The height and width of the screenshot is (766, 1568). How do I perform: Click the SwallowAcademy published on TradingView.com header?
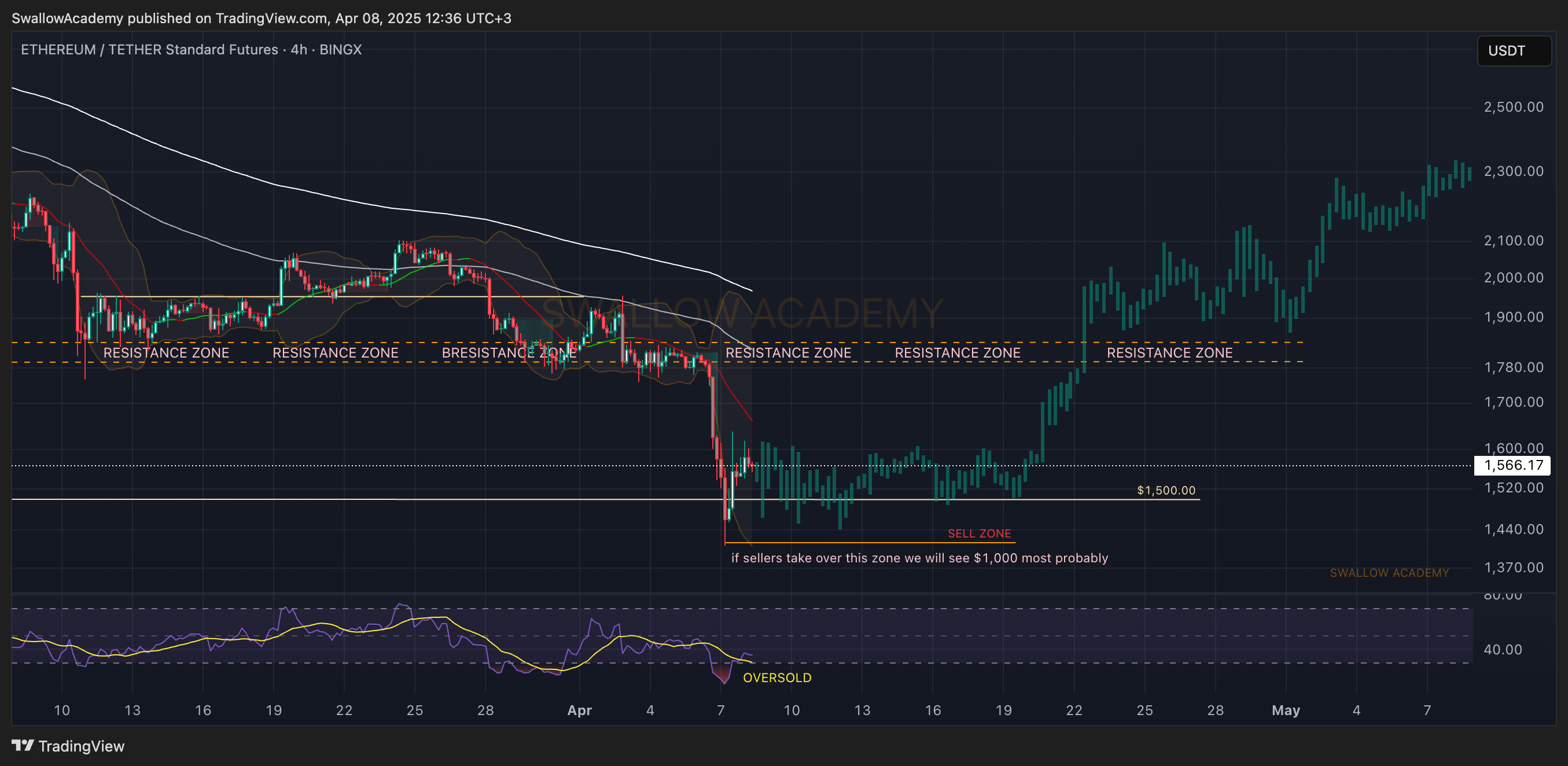click(261, 19)
